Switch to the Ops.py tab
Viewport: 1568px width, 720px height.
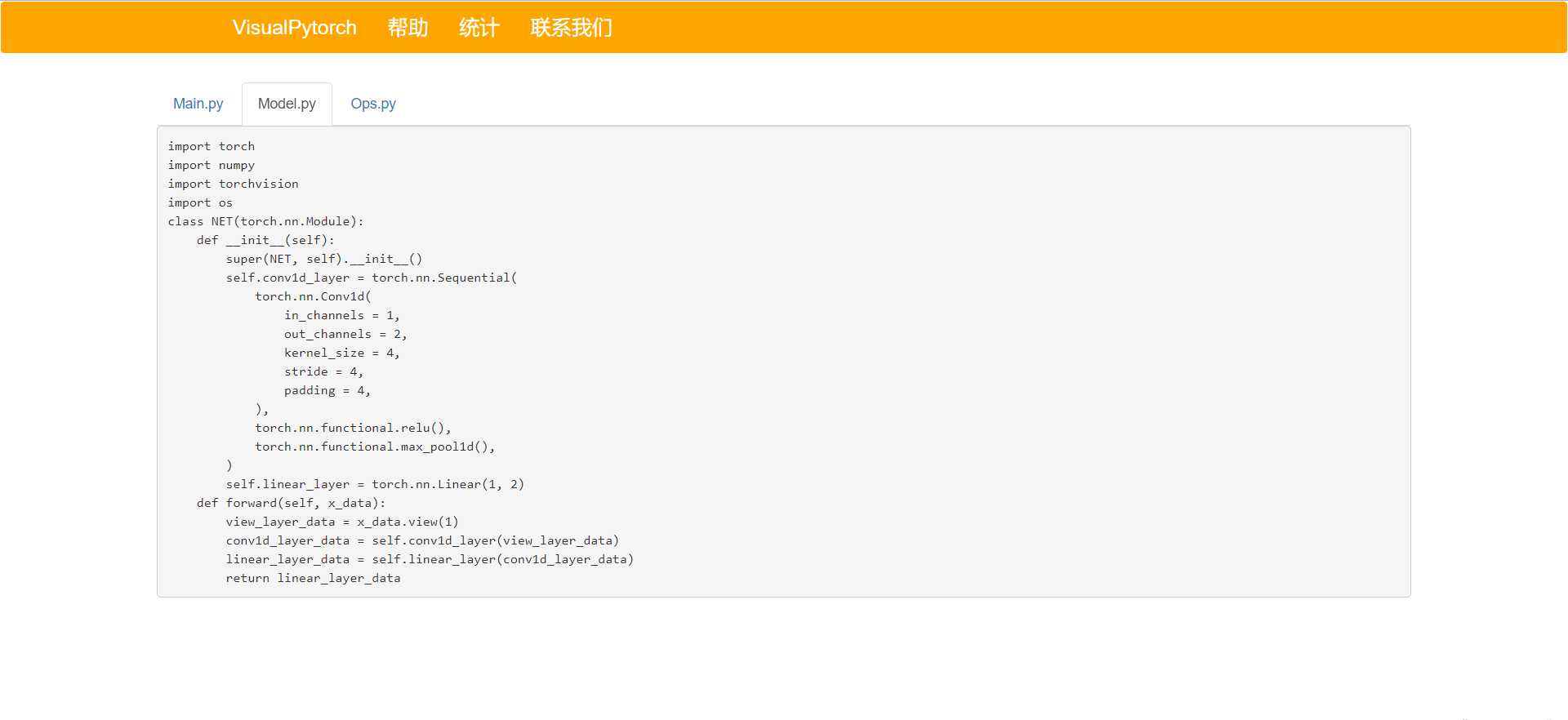click(x=373, y=104)
